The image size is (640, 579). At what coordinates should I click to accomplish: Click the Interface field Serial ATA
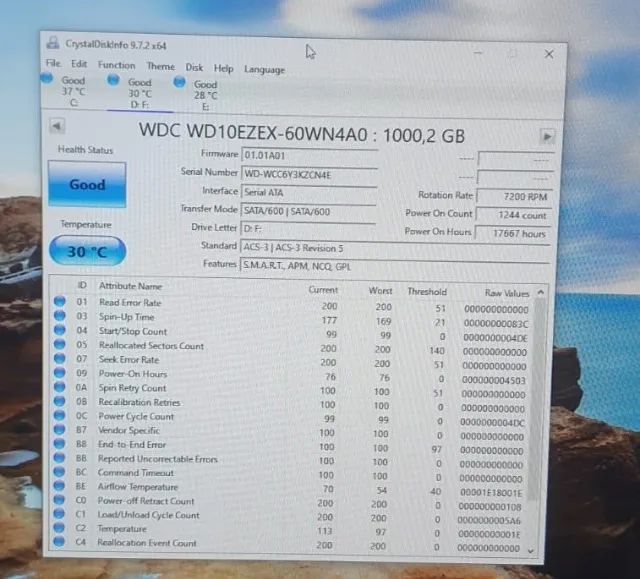tap(309, 193)
